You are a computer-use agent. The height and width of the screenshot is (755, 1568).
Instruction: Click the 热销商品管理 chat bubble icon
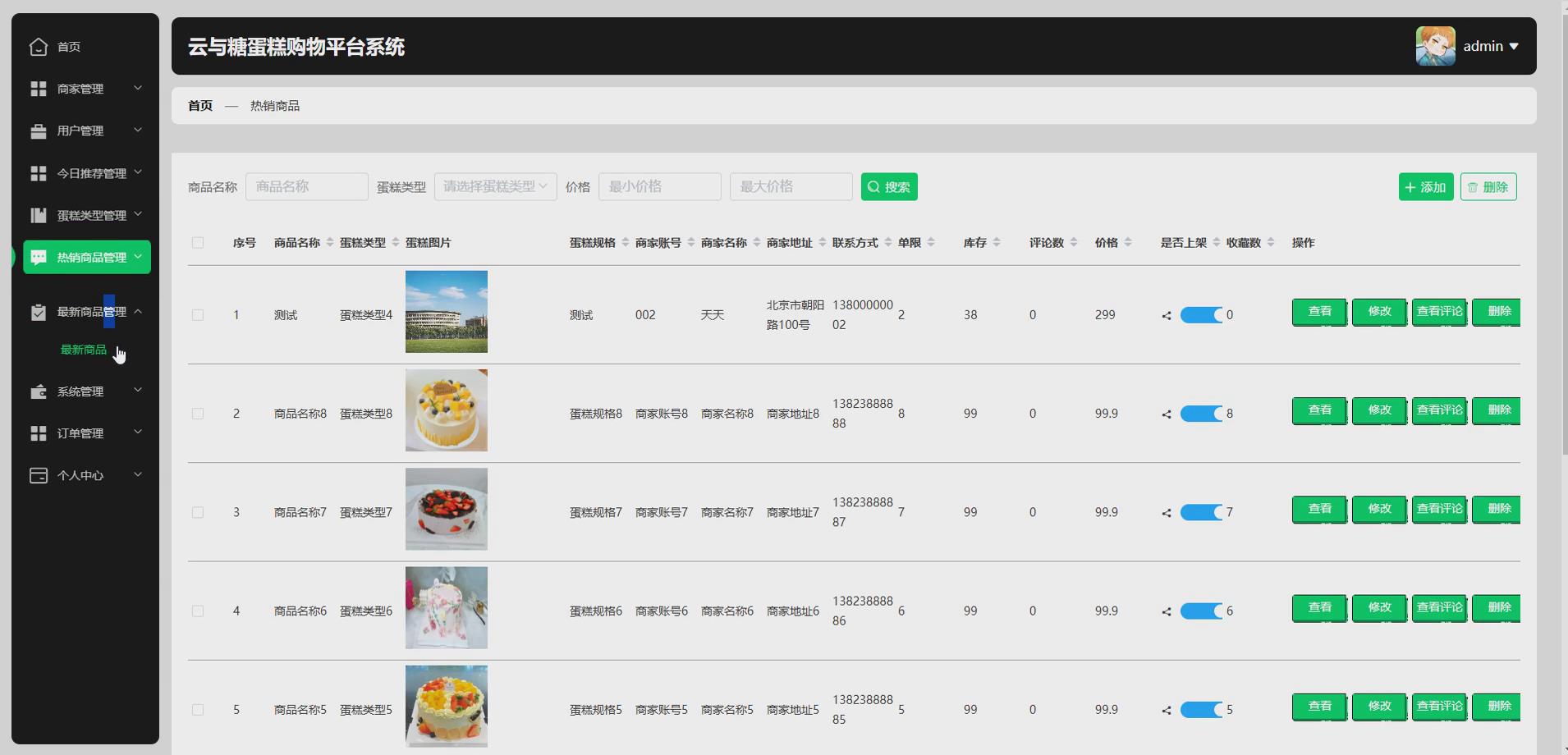(39, 257)
